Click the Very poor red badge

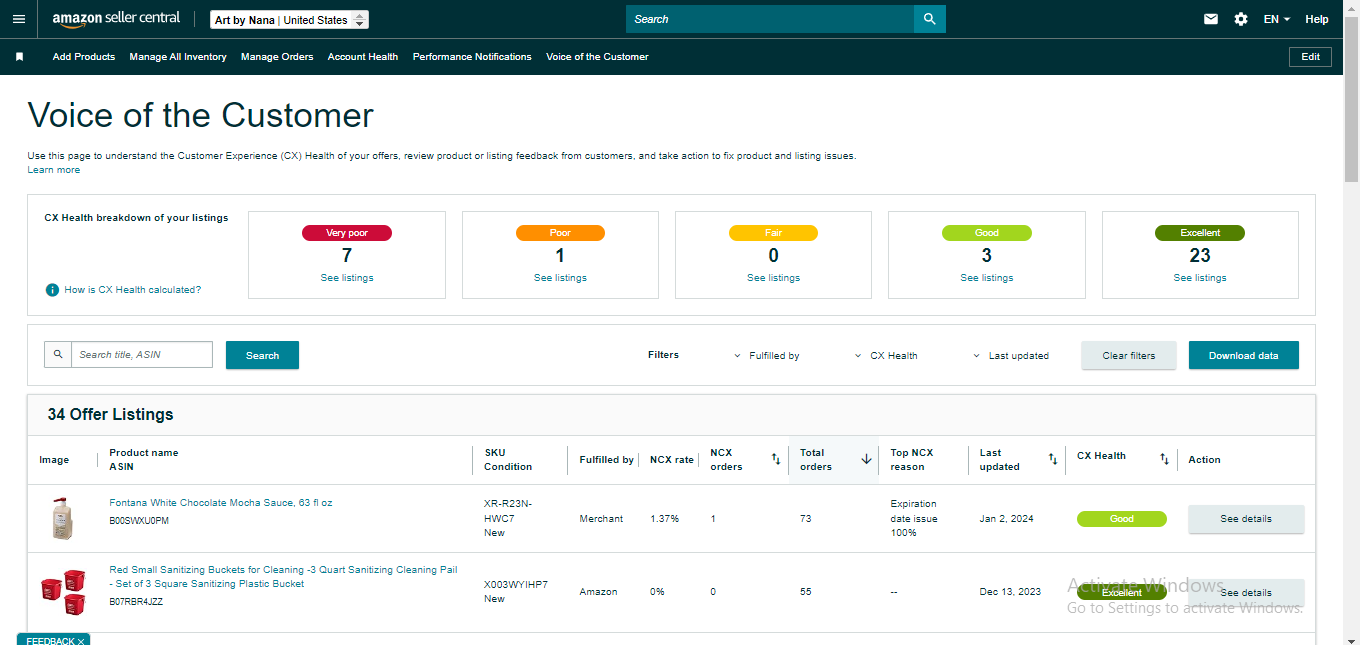(347, 233)
